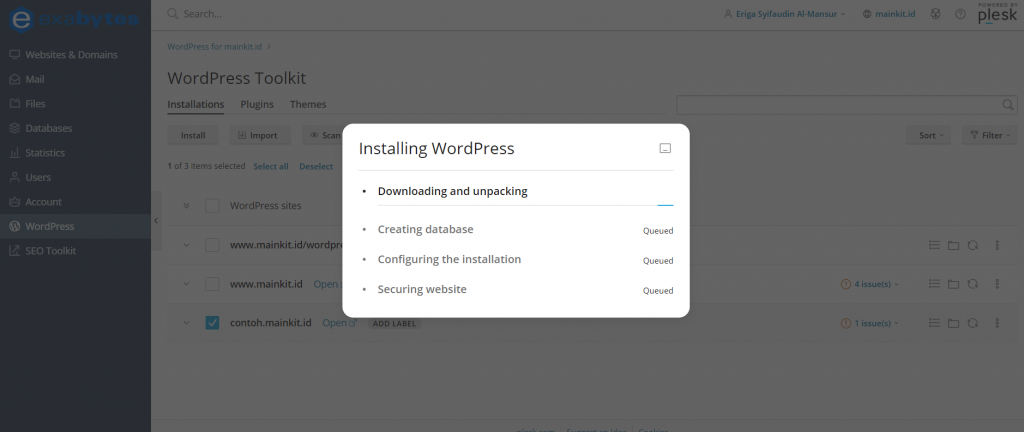Open the Filter dropdown

(989, 135)
